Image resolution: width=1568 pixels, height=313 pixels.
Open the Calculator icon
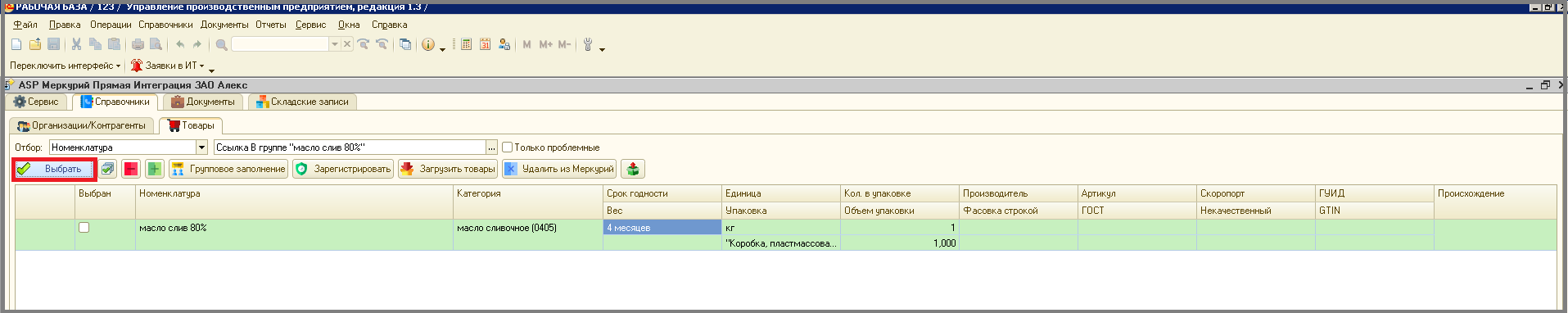coord(466,44)
